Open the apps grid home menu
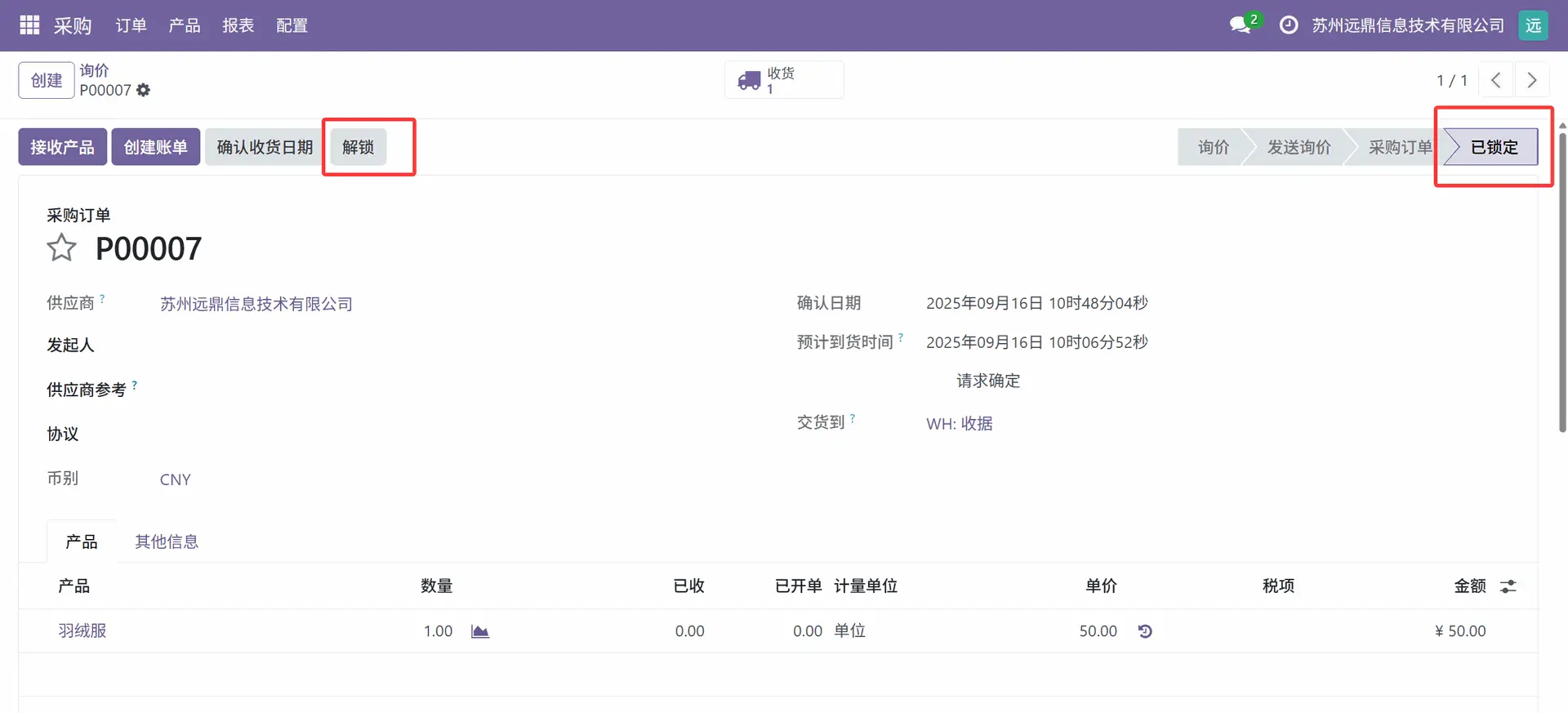 tap(29, 25)
